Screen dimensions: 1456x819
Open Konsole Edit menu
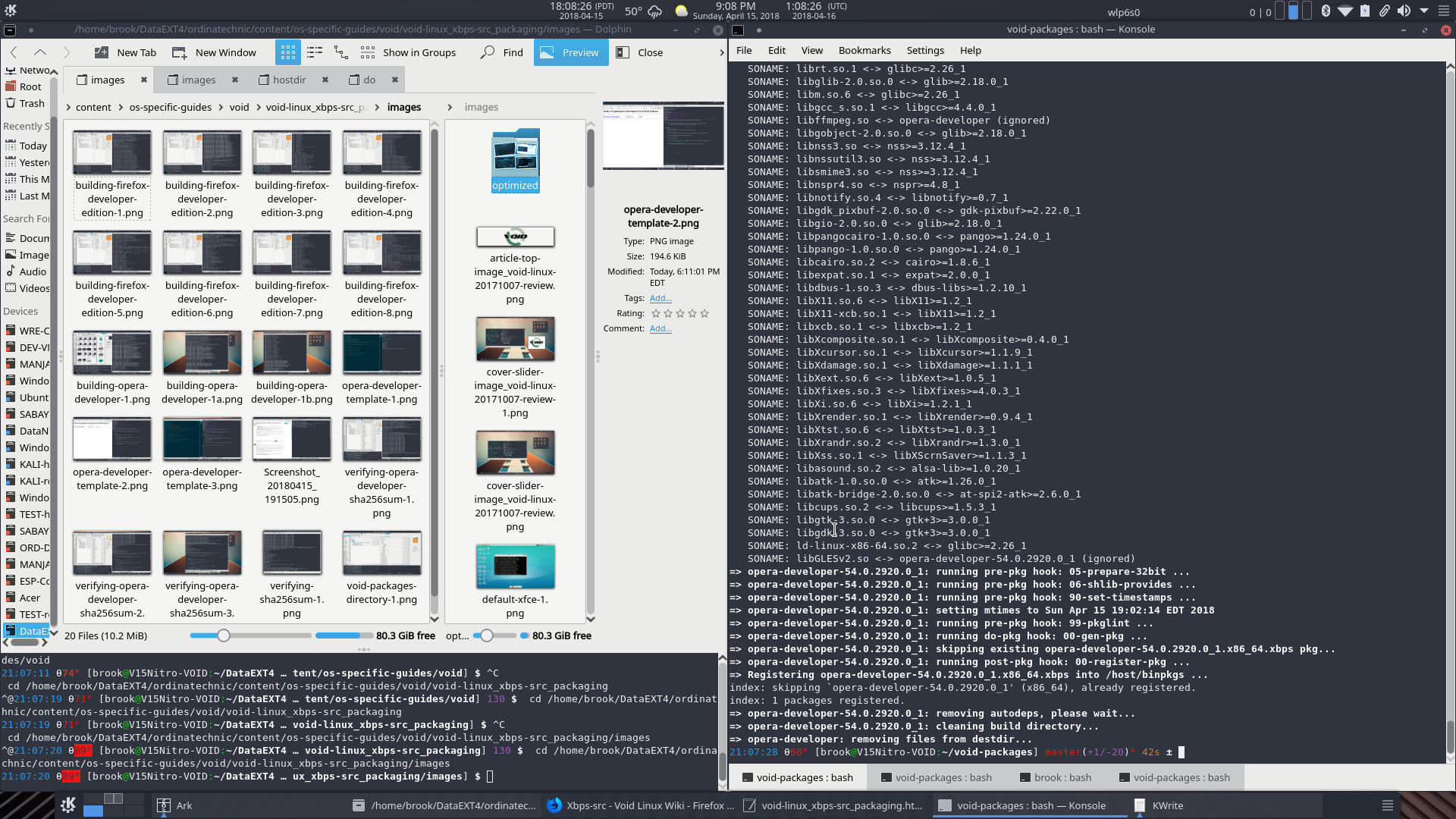(x=777, y=50)
